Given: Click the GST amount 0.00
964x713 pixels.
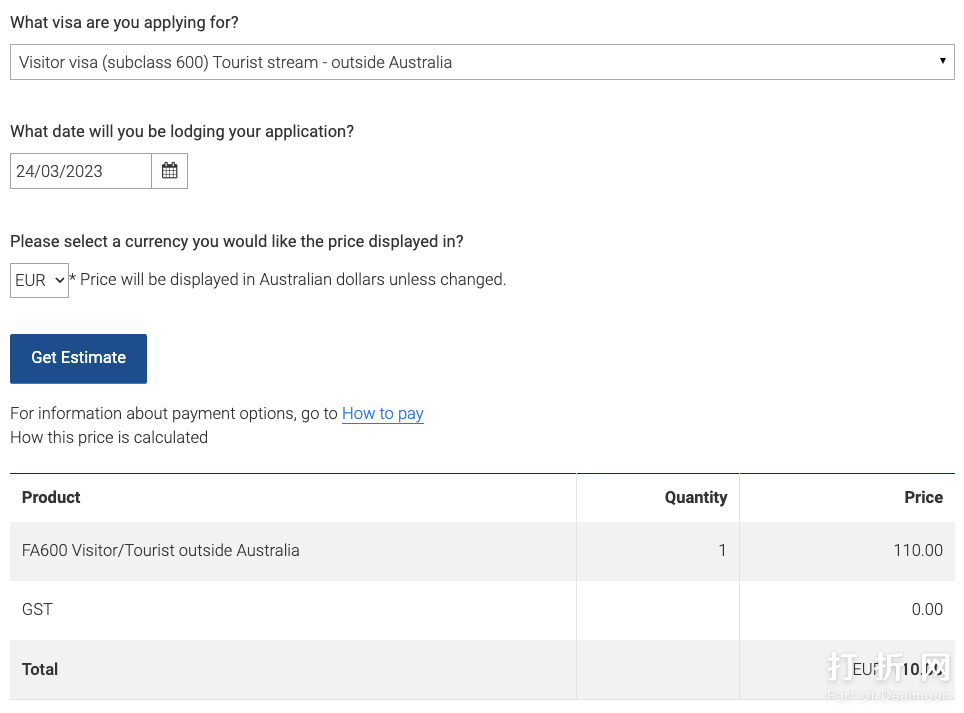Looking at the screenshot, I should (926, 609).
